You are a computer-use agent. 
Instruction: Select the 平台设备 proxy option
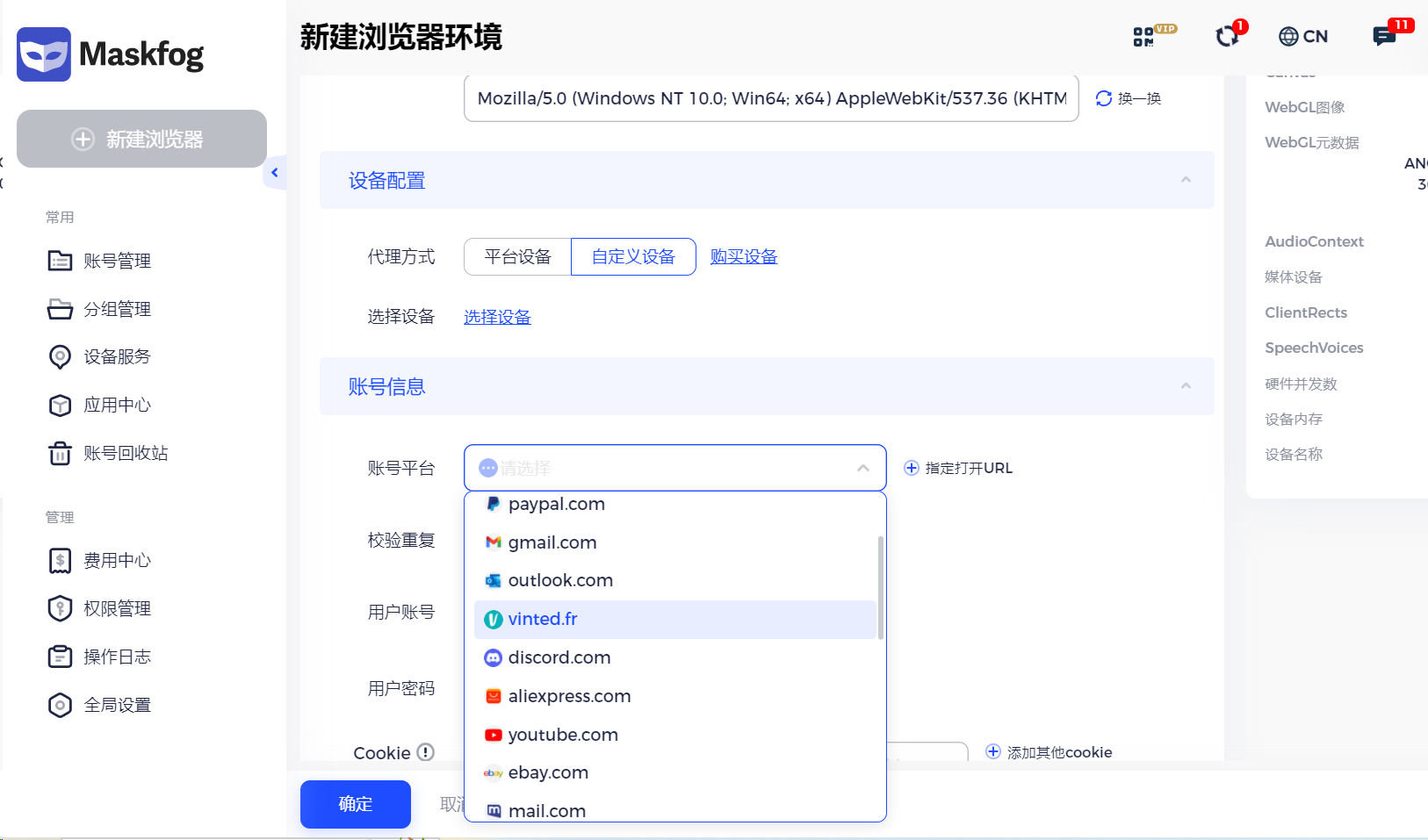[x=517, y=256]
